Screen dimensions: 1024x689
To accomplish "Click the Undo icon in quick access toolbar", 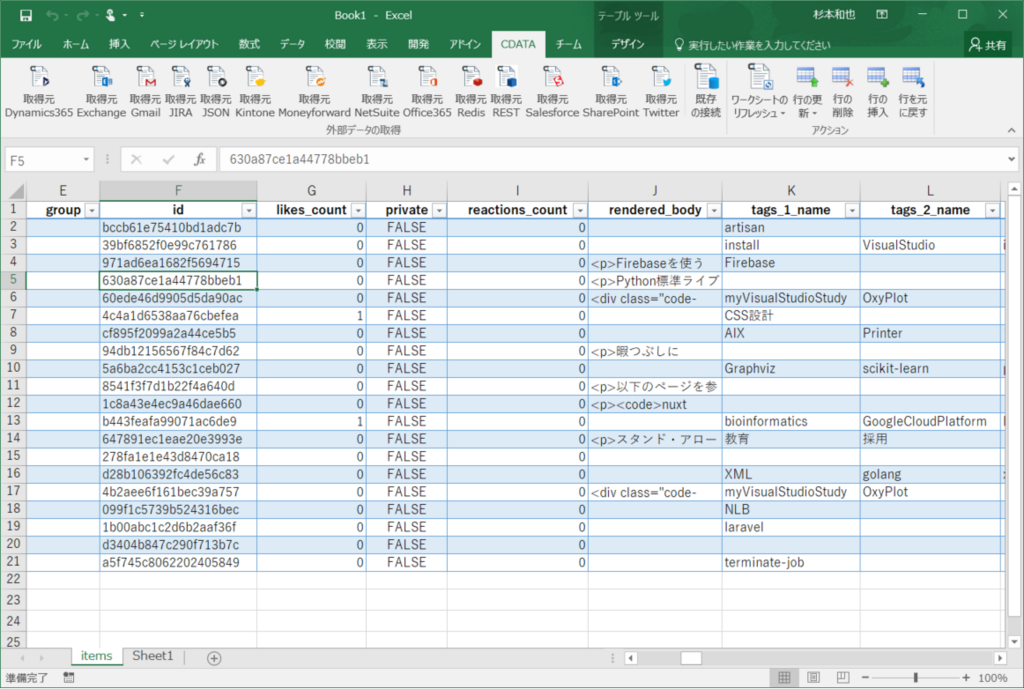I will point(52,15).
